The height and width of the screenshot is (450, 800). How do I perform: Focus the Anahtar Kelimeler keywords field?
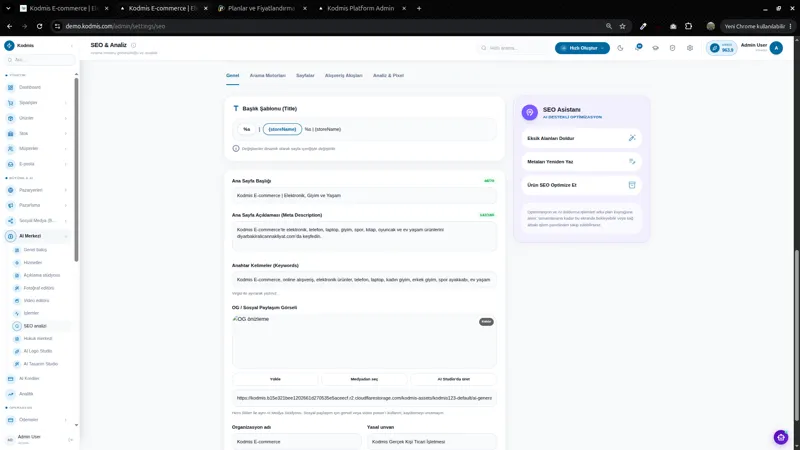coord(364,280)
